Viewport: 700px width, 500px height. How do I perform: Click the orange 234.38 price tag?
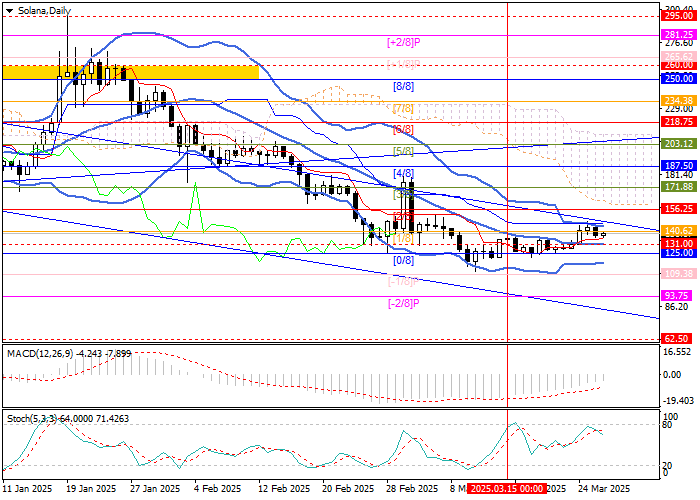pos(678,101)
